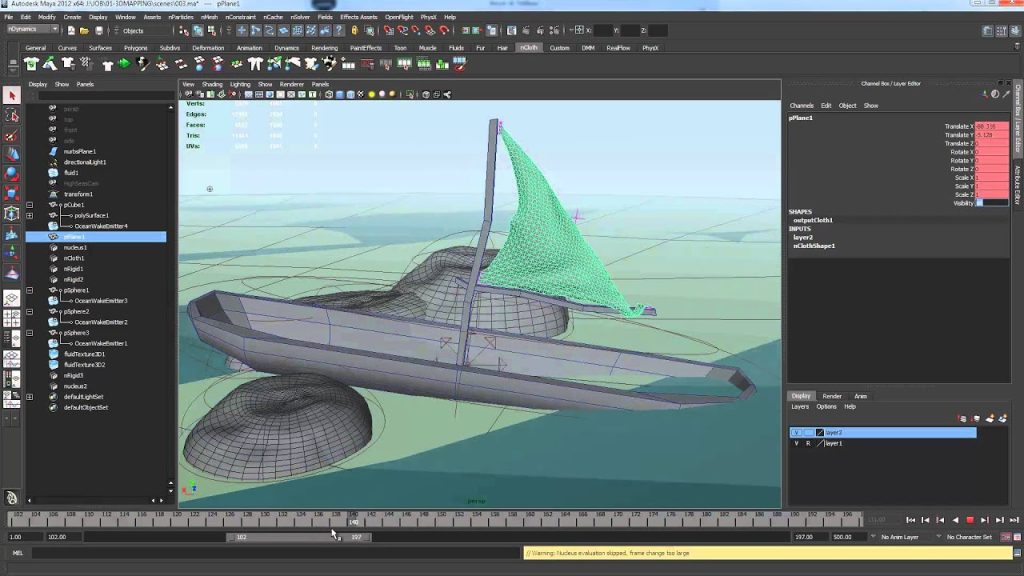The height and width of the screenshot is (576, 1024).
Task: Select the Soft Modification tool
Action: pyautogui.click(x=12, y=233)
